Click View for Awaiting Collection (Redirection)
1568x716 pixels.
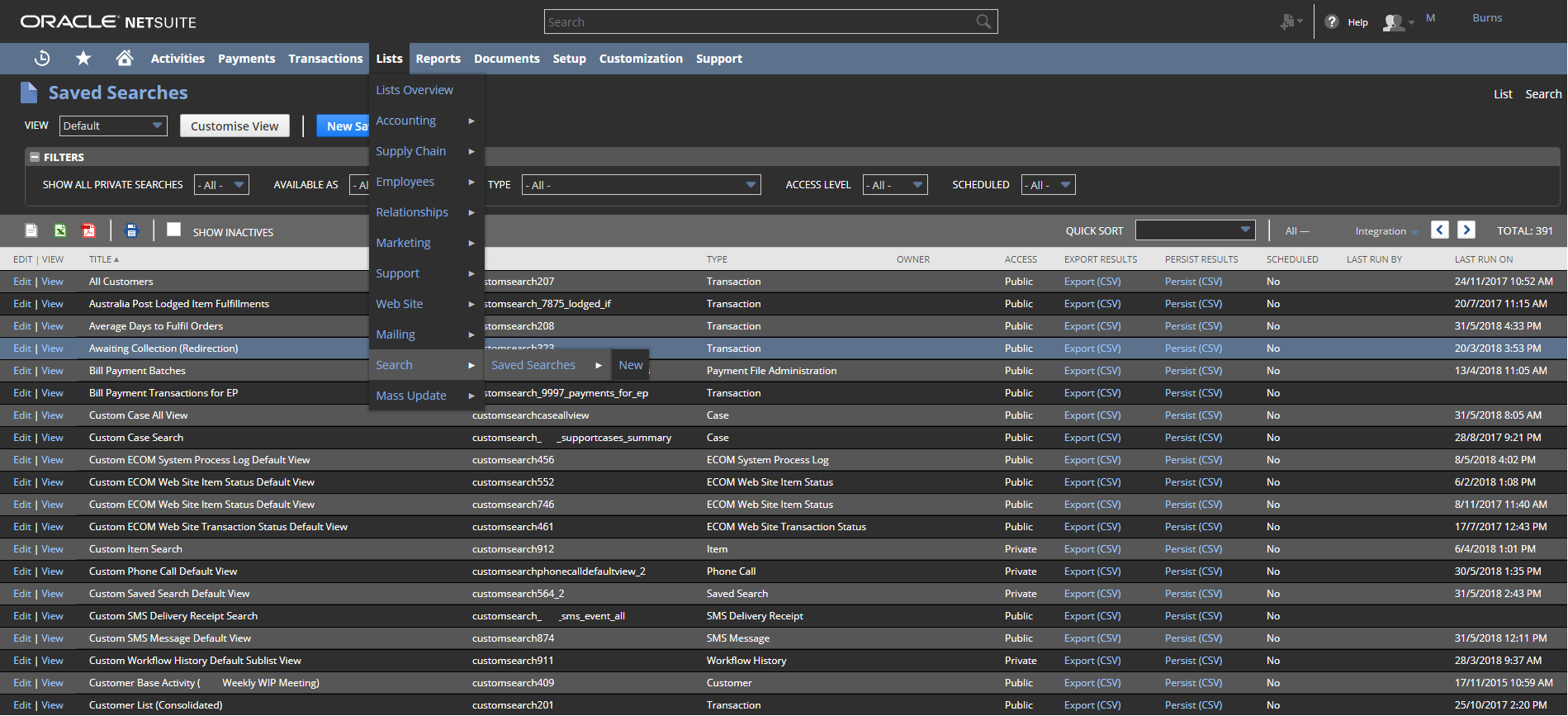[x=52, y=349]
